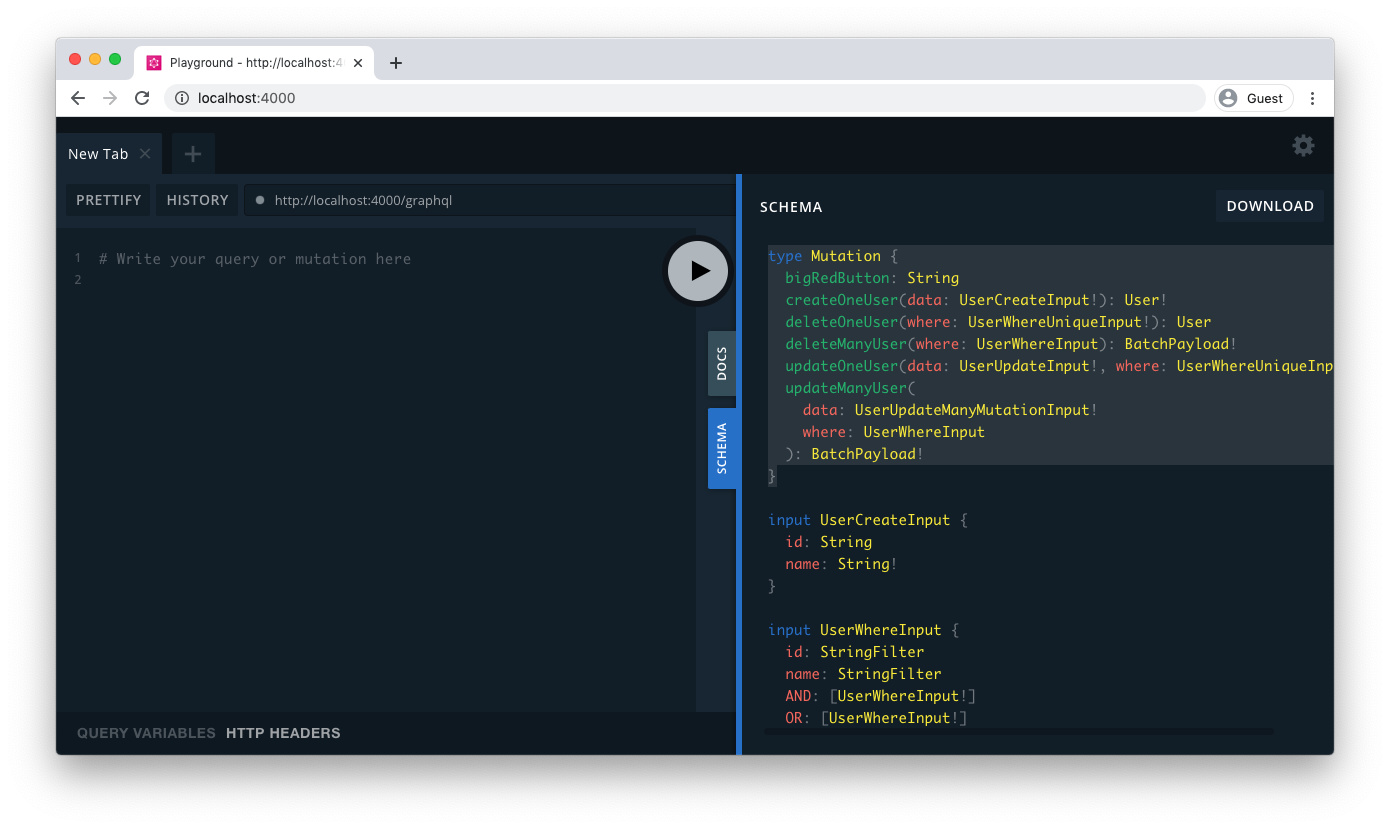Close the Chrome window with red button
Viewport: 1390px width, 829px height.
pyautogui.click(x=75, y=60)
